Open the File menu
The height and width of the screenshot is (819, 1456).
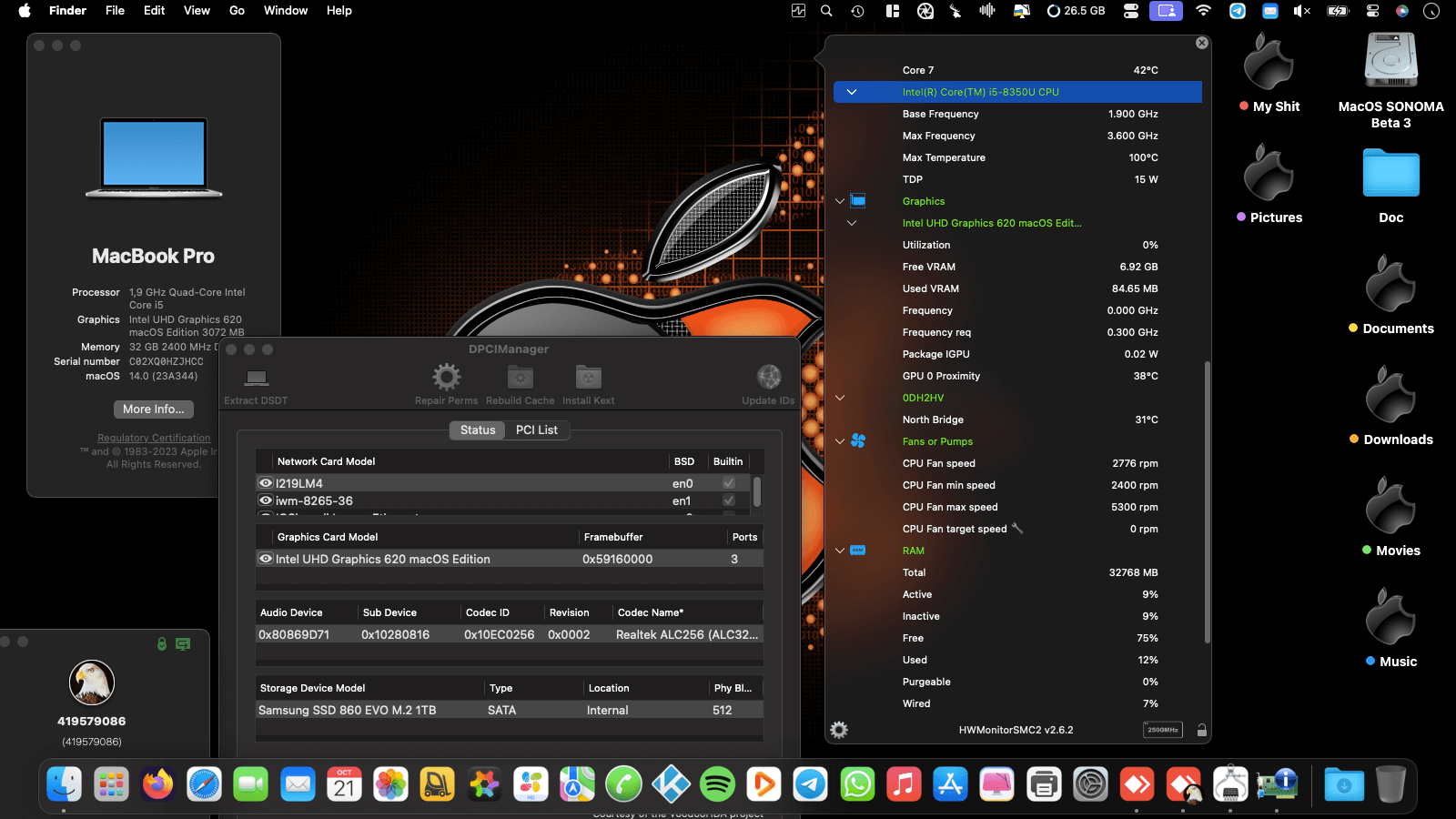point(115,11)
